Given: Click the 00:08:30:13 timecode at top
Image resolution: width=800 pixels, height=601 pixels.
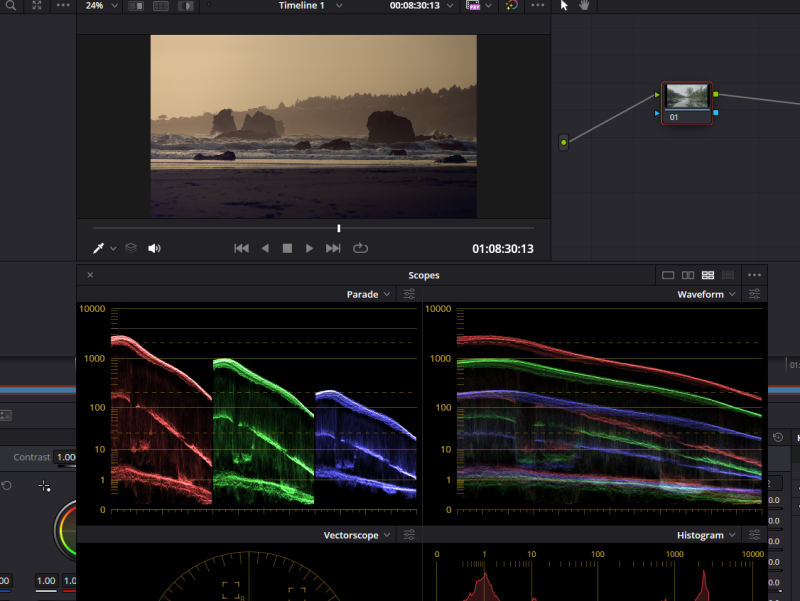Looking at the screenshot, I should pos(414,6).
